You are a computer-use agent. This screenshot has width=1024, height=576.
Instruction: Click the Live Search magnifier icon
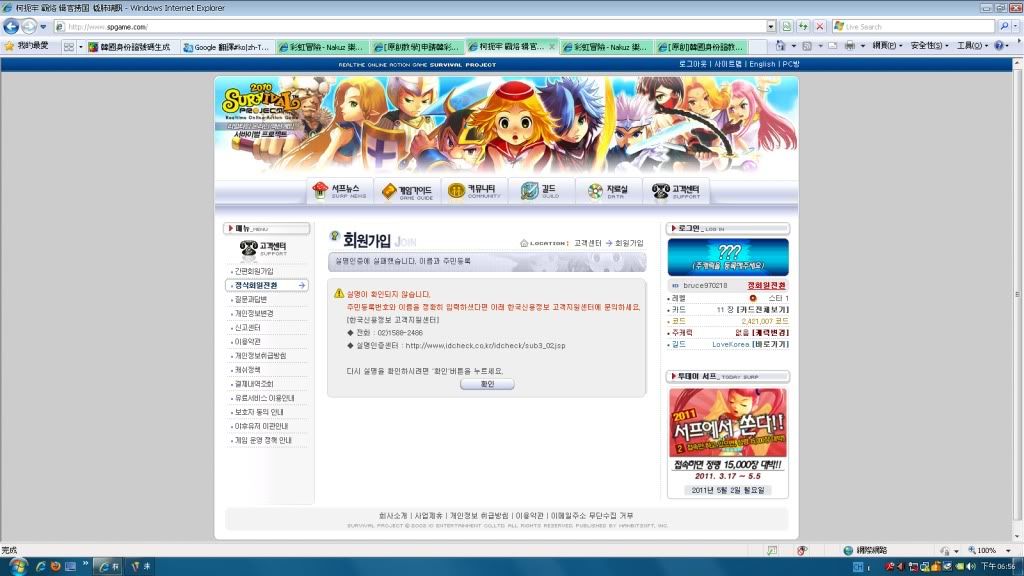point(1004,27)
